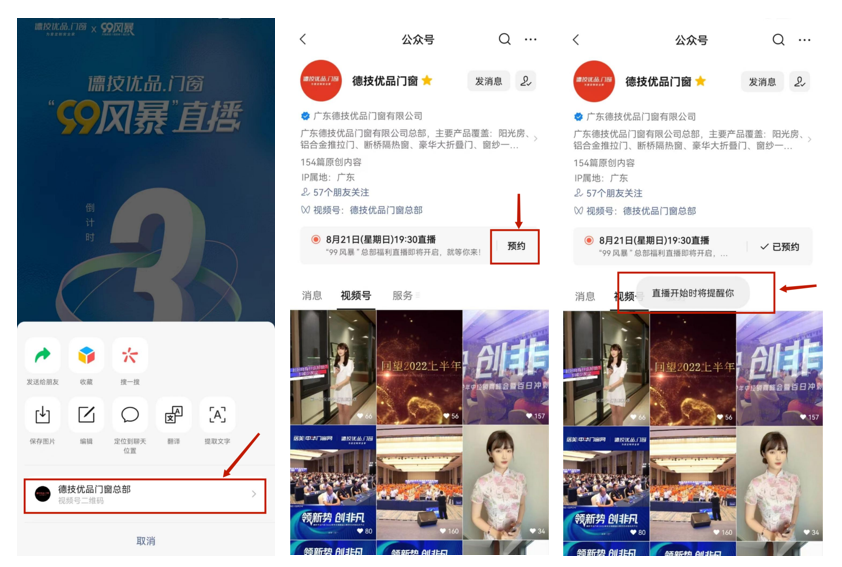This screenshot has height=567, width=842.
Task: Open 8月21日 19:30直播 notice beside 预约
Action: pyautogui.click(x=397, y=245)
